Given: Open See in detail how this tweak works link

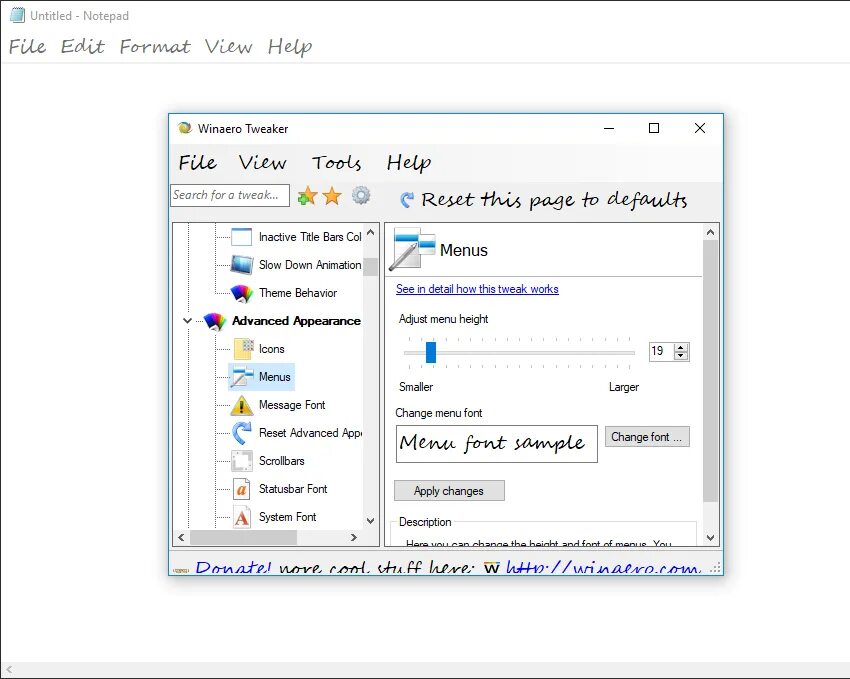Looking at the screenshot, I should tap(477, 289).
